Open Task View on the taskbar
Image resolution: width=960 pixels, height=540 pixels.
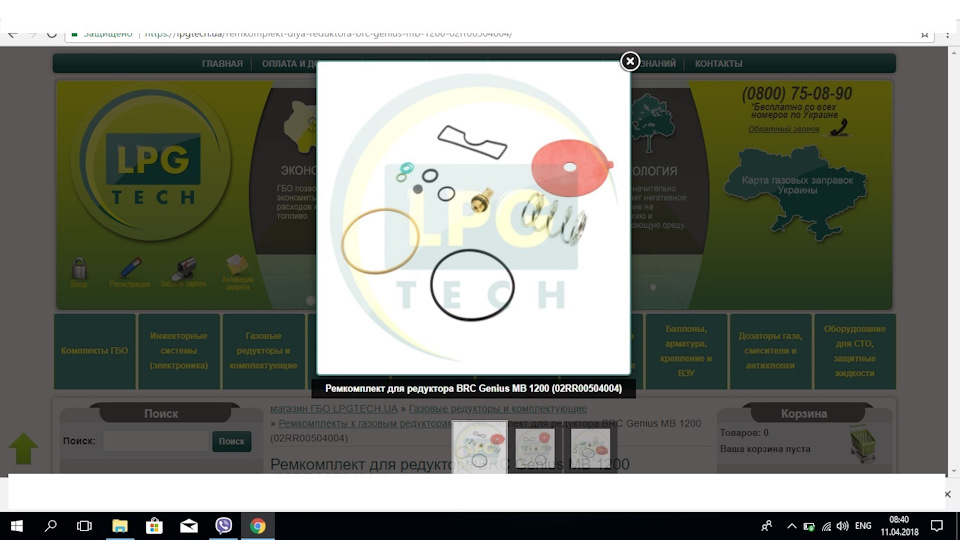coord(84,526)
